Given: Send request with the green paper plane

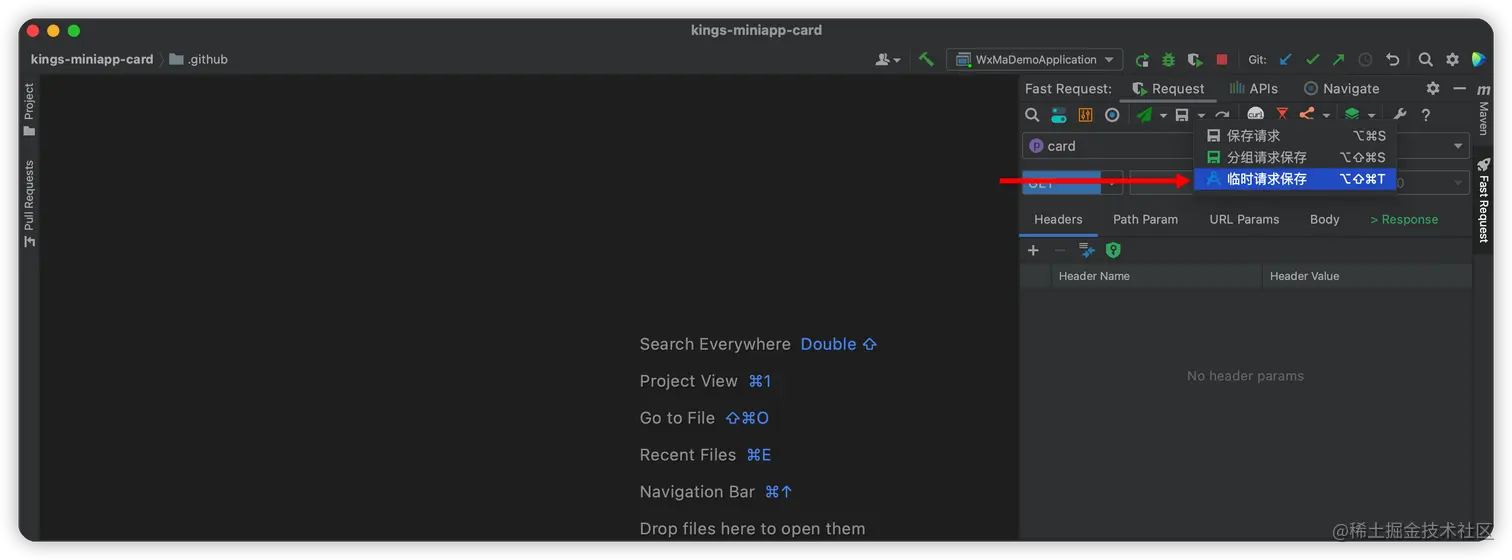Looking at the screenshot, I should (1144, 115).
